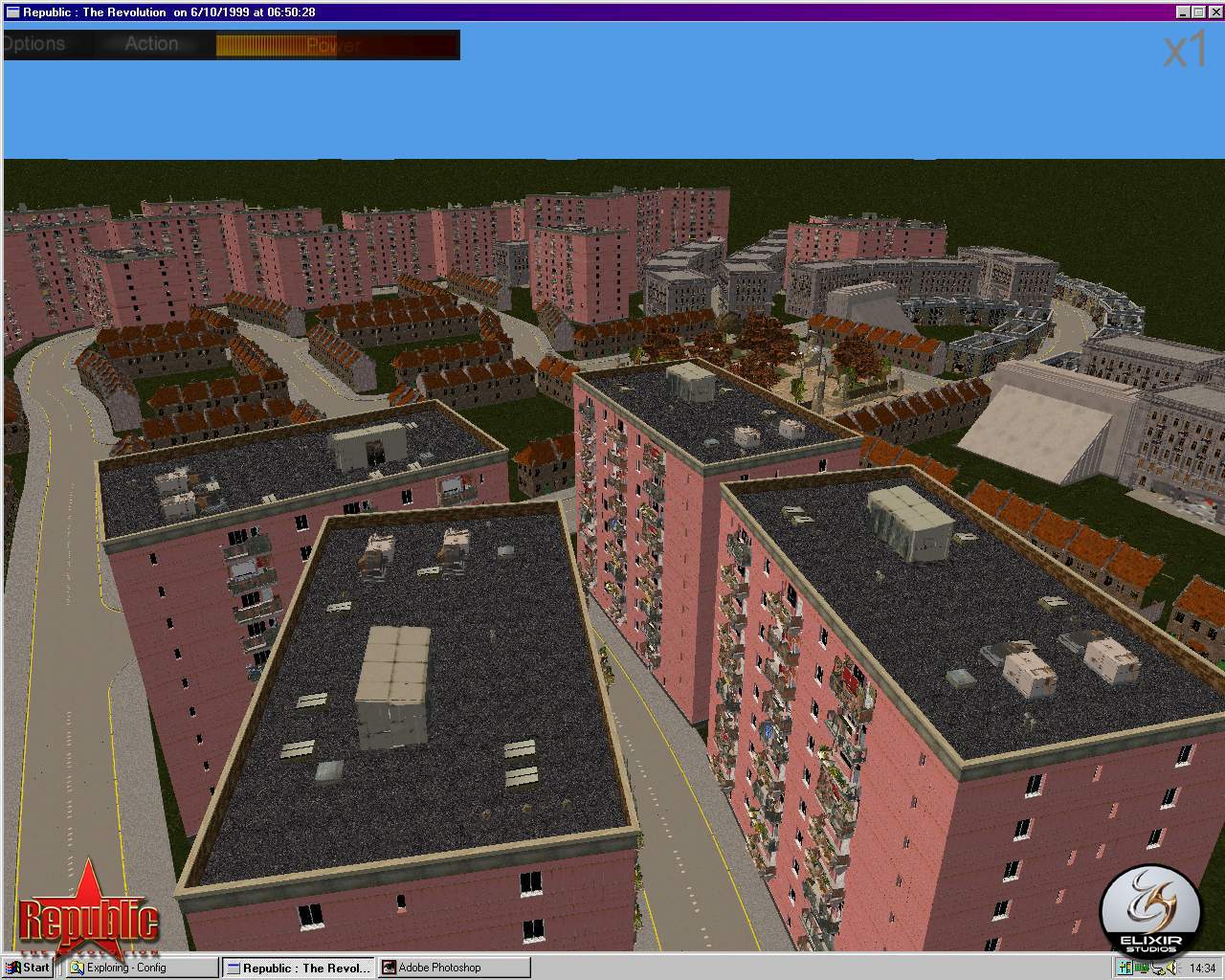
Task: Click the volume speaker tray icon
Action: pyautogui.click(x=1170, y=968)
